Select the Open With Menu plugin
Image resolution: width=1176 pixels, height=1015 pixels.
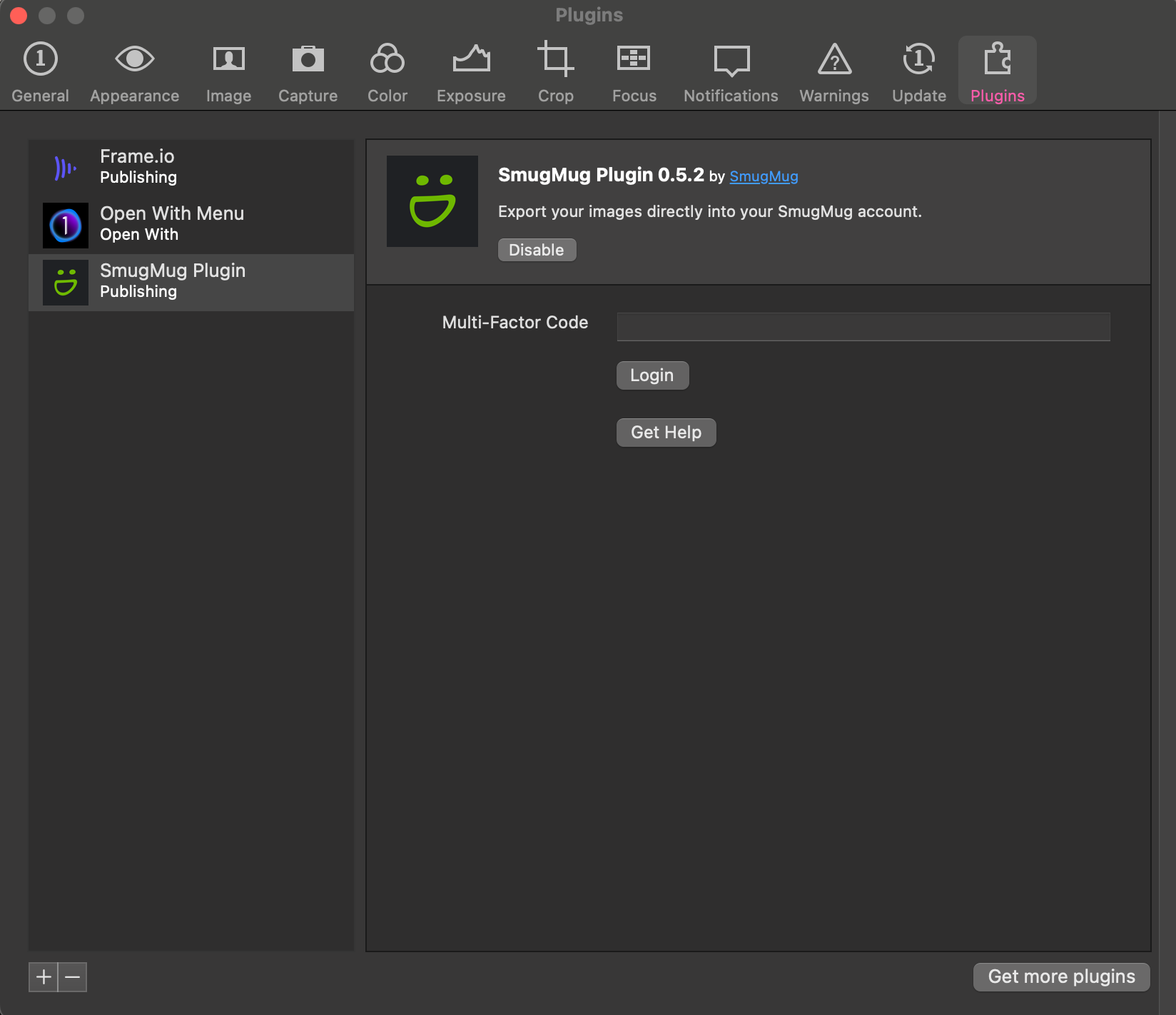[191, 225]
